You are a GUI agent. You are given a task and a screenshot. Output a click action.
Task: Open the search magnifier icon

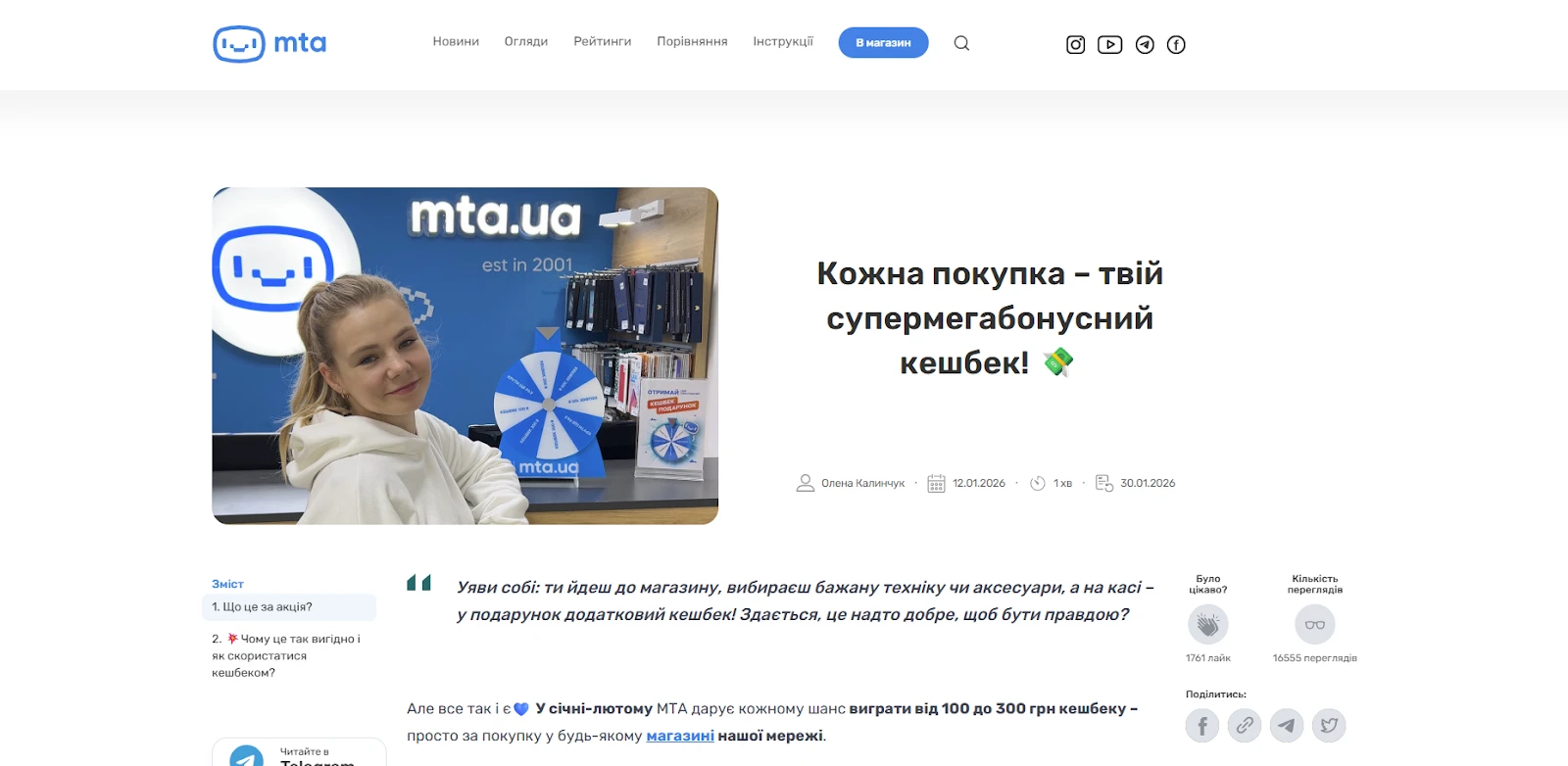click(x=961, y=43)
